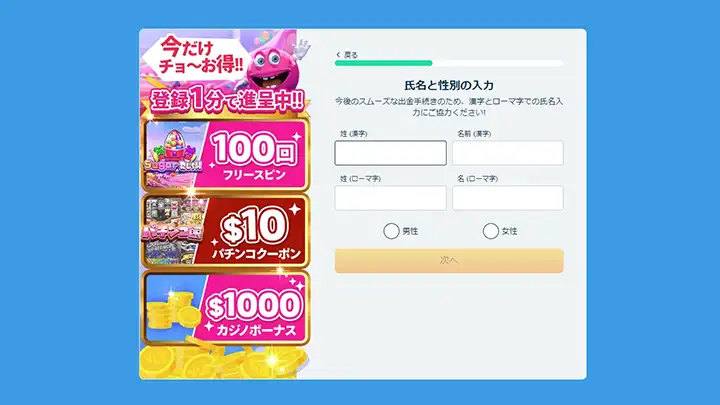Image resolution: width=720 pixels, height=405 pixels.
Task: Focus the 姓 (漢字) input field
Action: (x=390, y=153)
